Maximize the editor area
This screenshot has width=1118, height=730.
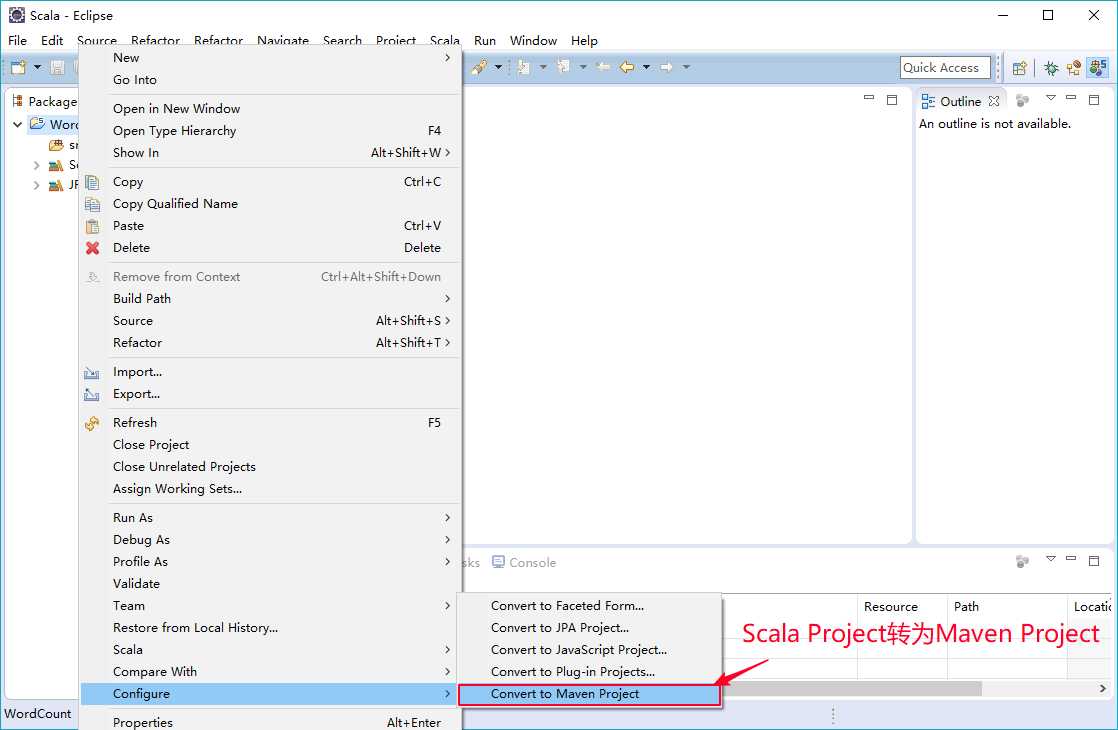[892, 100]
